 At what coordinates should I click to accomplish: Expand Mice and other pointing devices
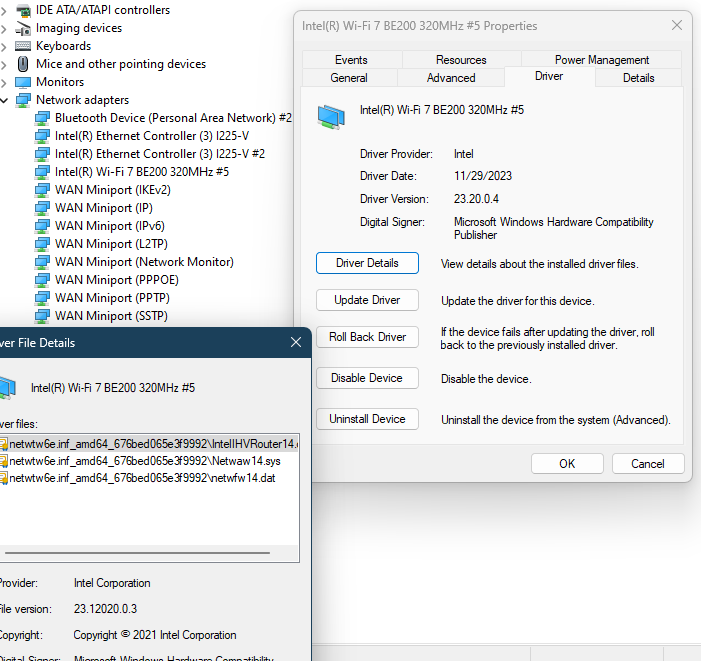(4, 65)
